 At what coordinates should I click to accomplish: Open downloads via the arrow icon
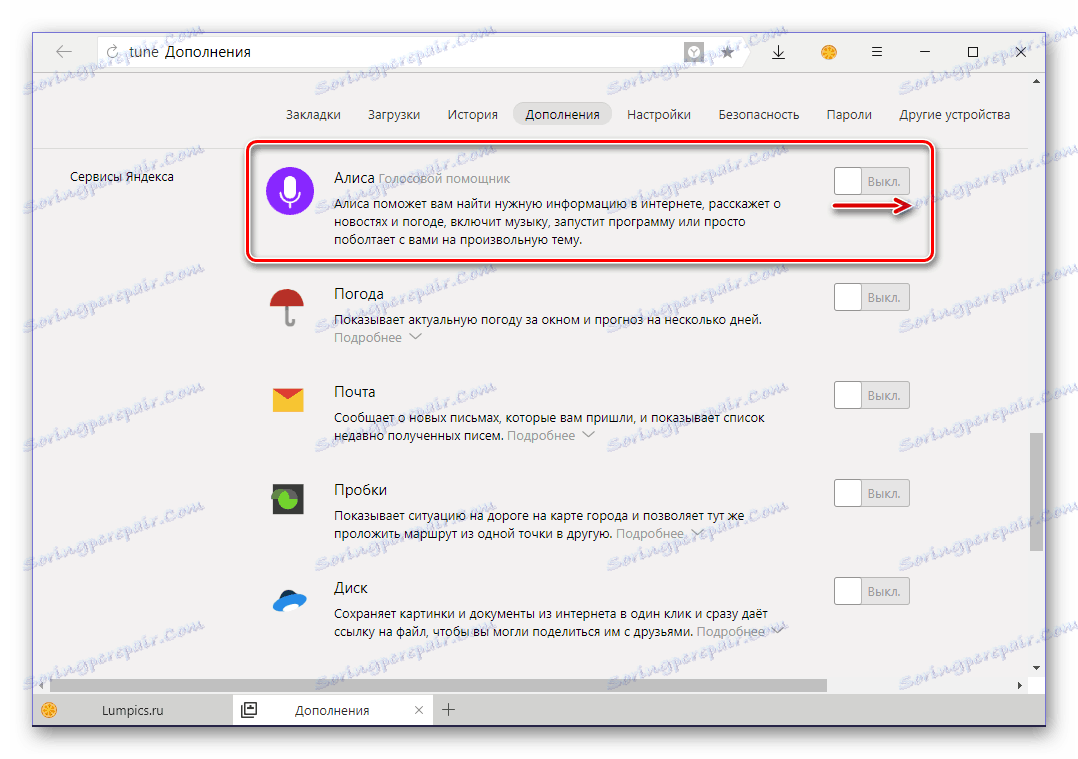click(778, 52)
